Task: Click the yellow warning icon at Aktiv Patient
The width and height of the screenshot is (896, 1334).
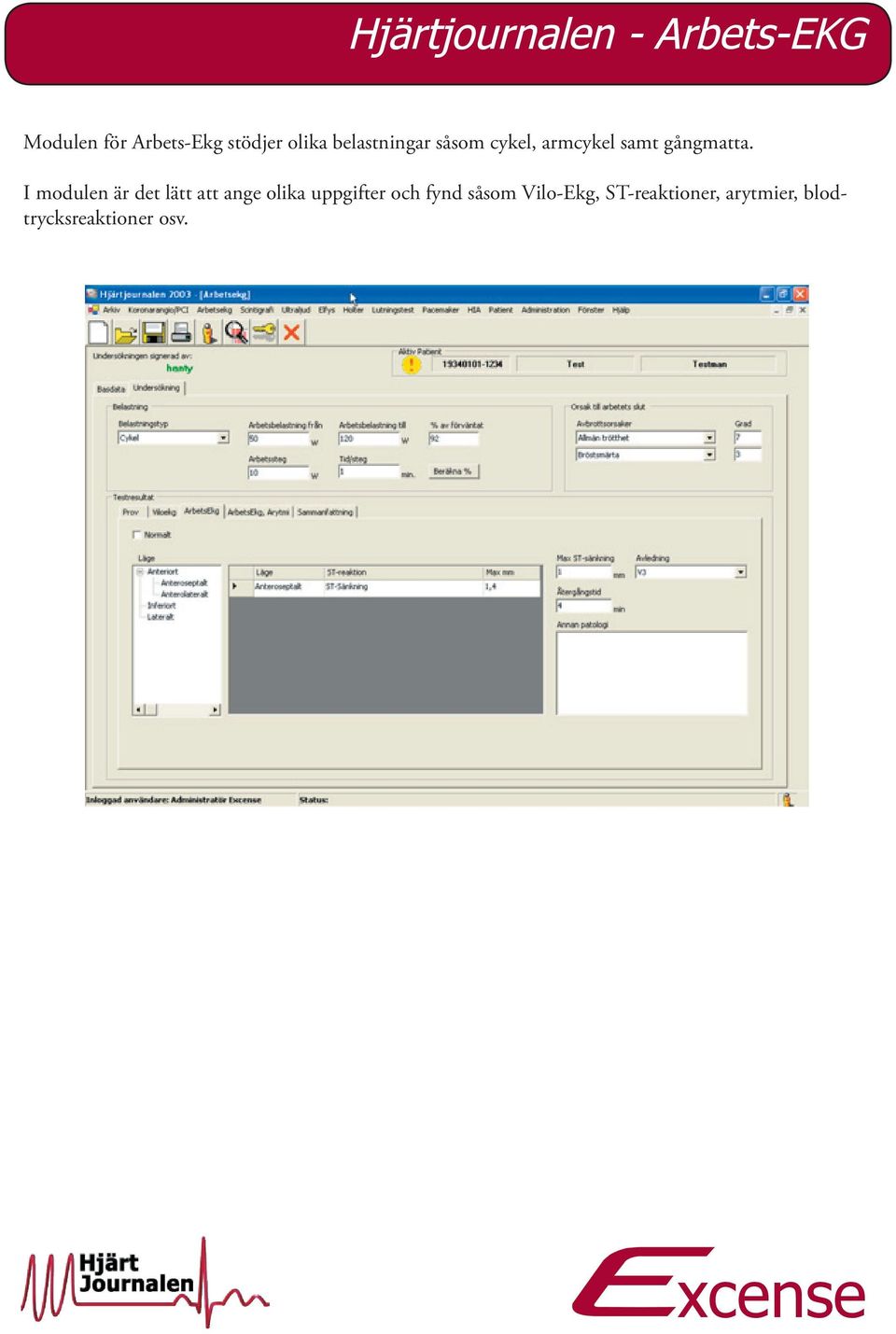Action: pyautogui.click(x=411, y=364)
